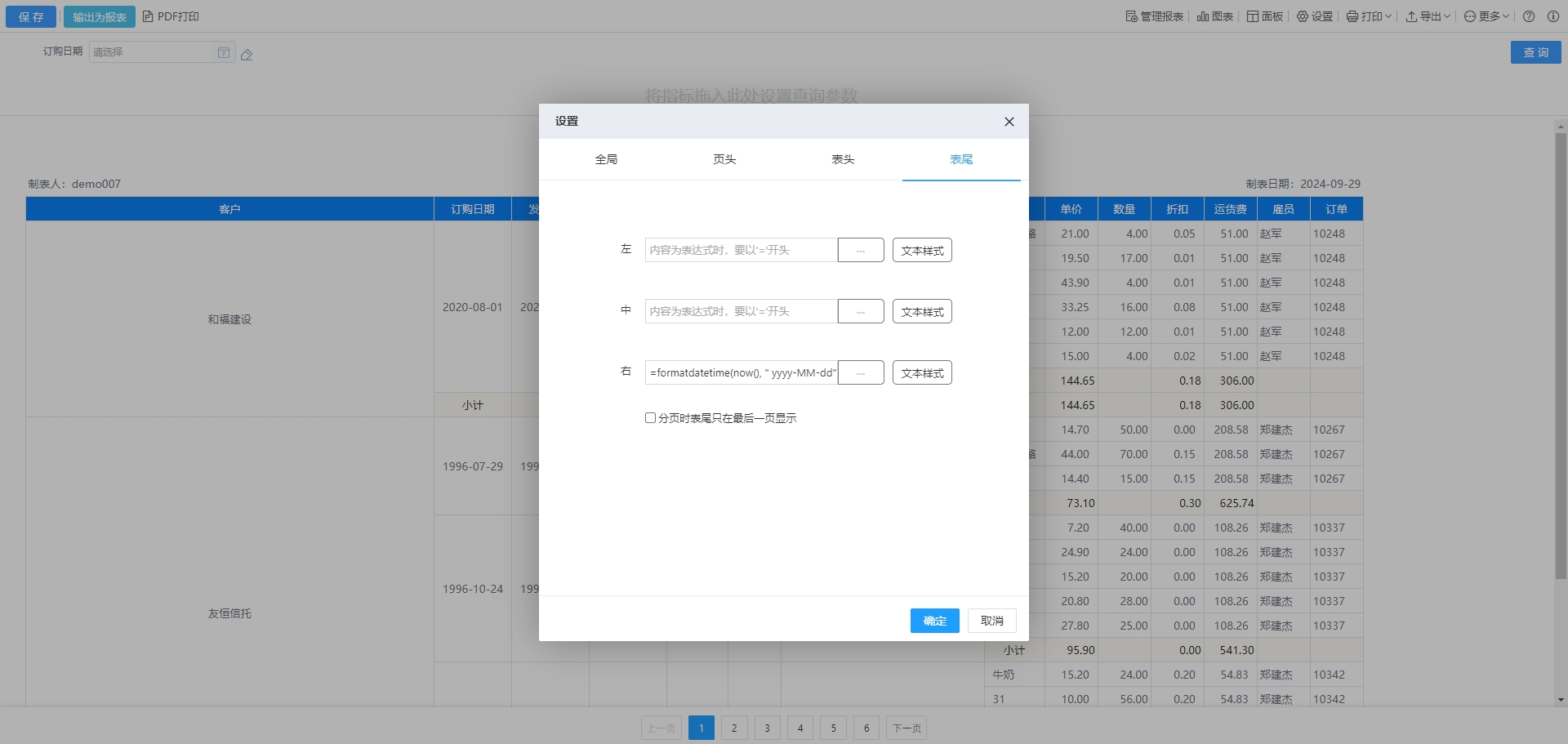Open the 面板 panel view
The height and width of the screenshot is (744, 1568).
pos(1264,16)
